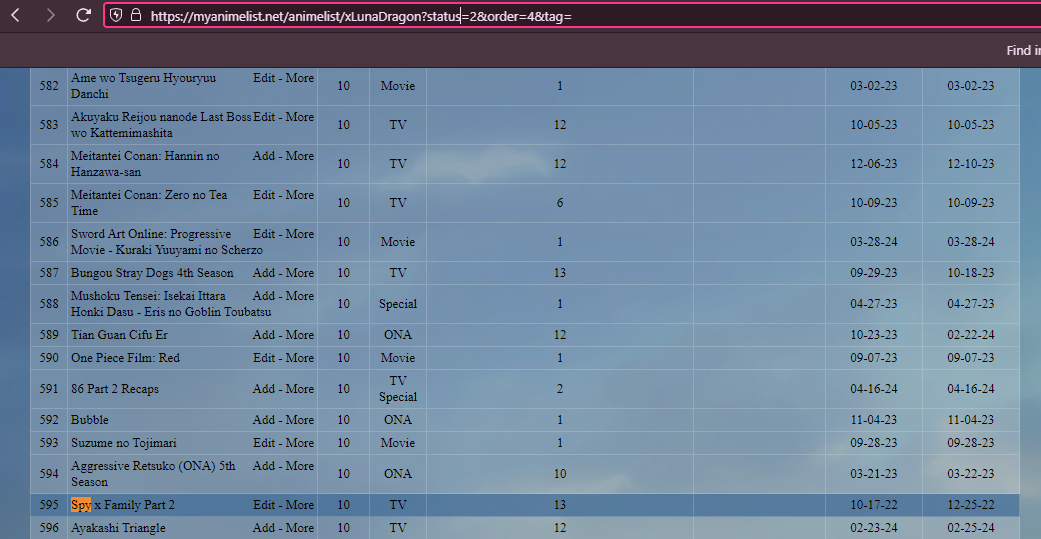Click More for Tian Guan Cifu Er

[299, 335]
